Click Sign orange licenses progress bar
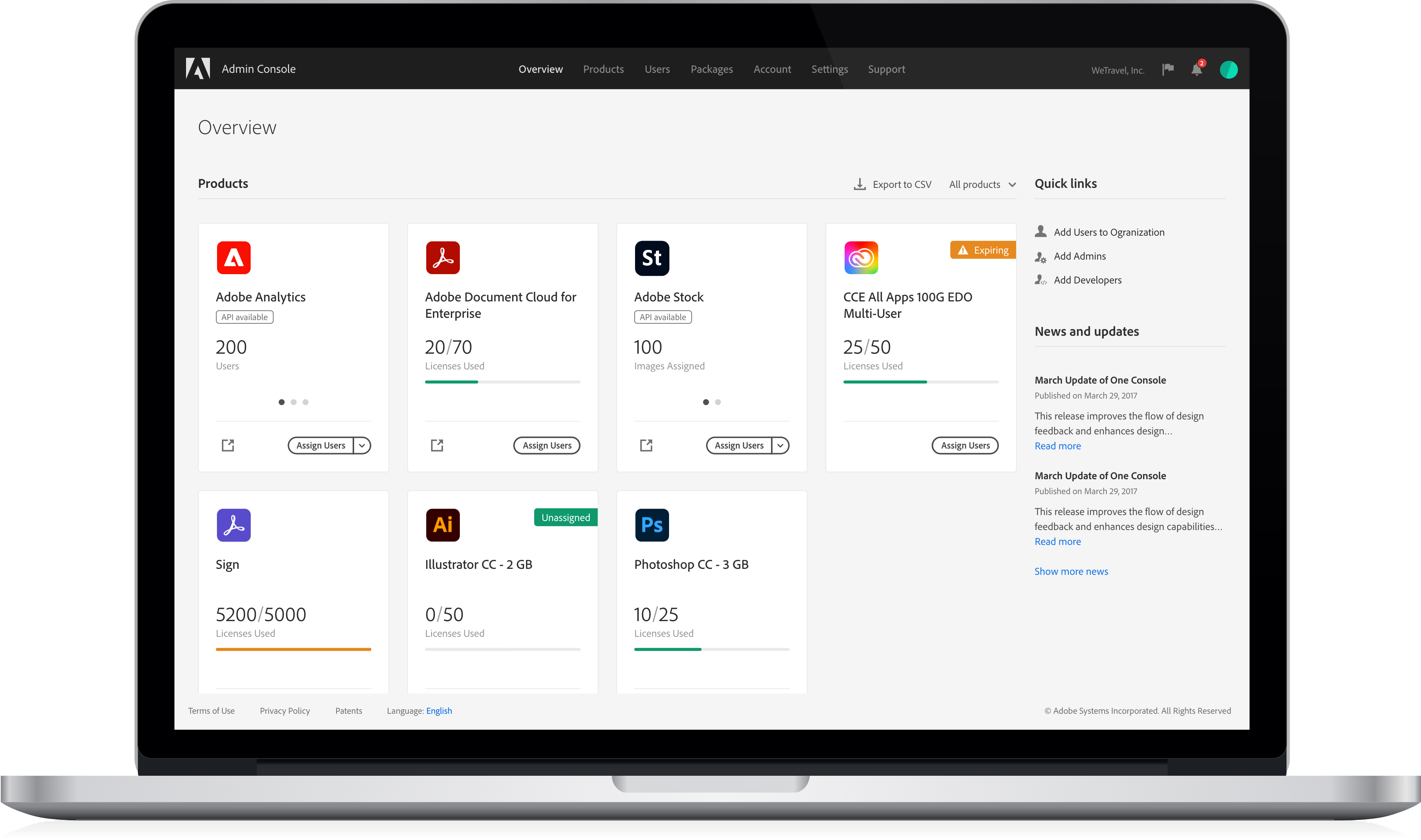 click(x=293, y=649)
